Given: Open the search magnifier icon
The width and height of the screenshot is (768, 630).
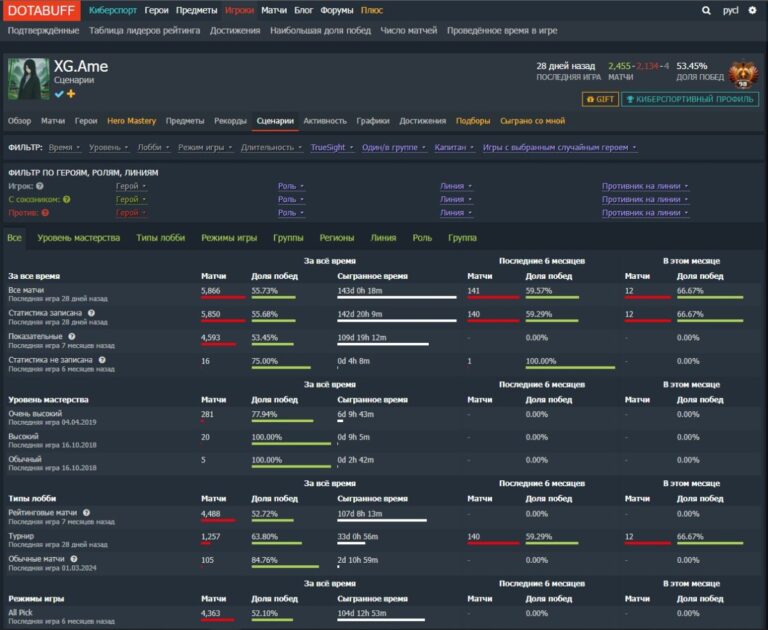Looking at the screenshot, I should [706, 10].
